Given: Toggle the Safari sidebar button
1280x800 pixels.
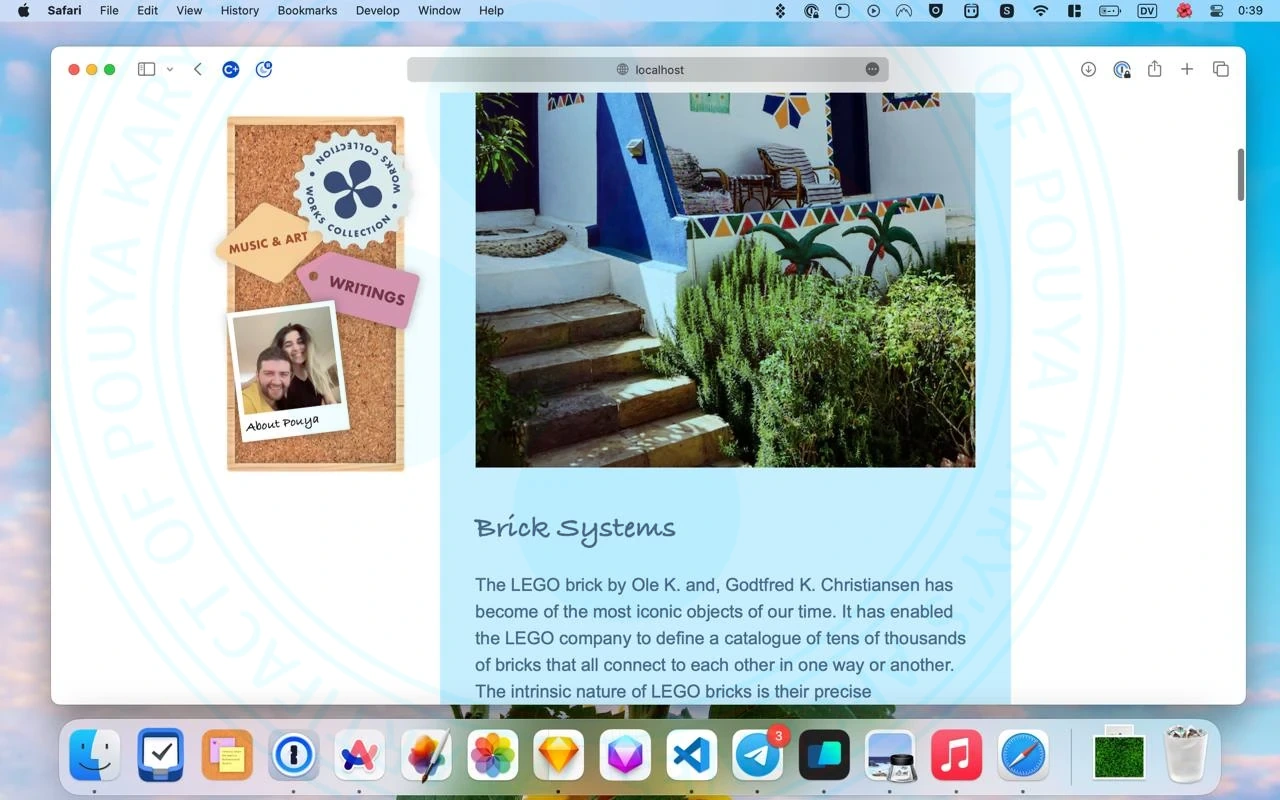Looking at the screenshot, I should tap(146, 69).
